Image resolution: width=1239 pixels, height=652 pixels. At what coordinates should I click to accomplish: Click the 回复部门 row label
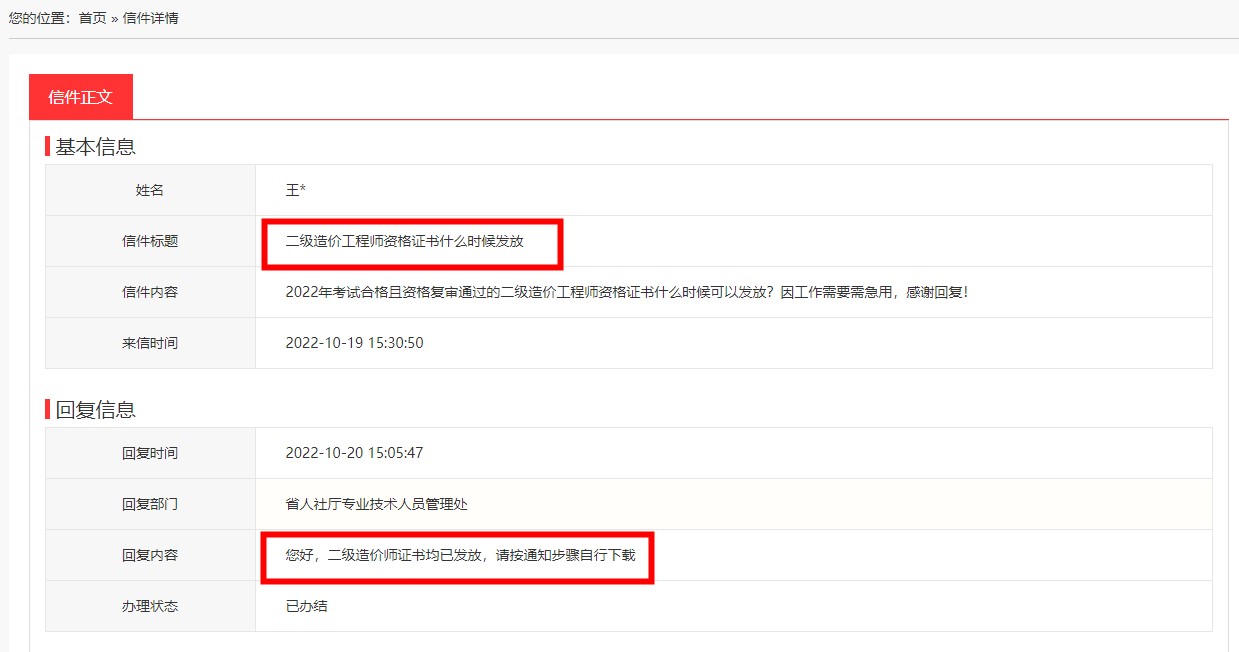click(x=150, y=504)
